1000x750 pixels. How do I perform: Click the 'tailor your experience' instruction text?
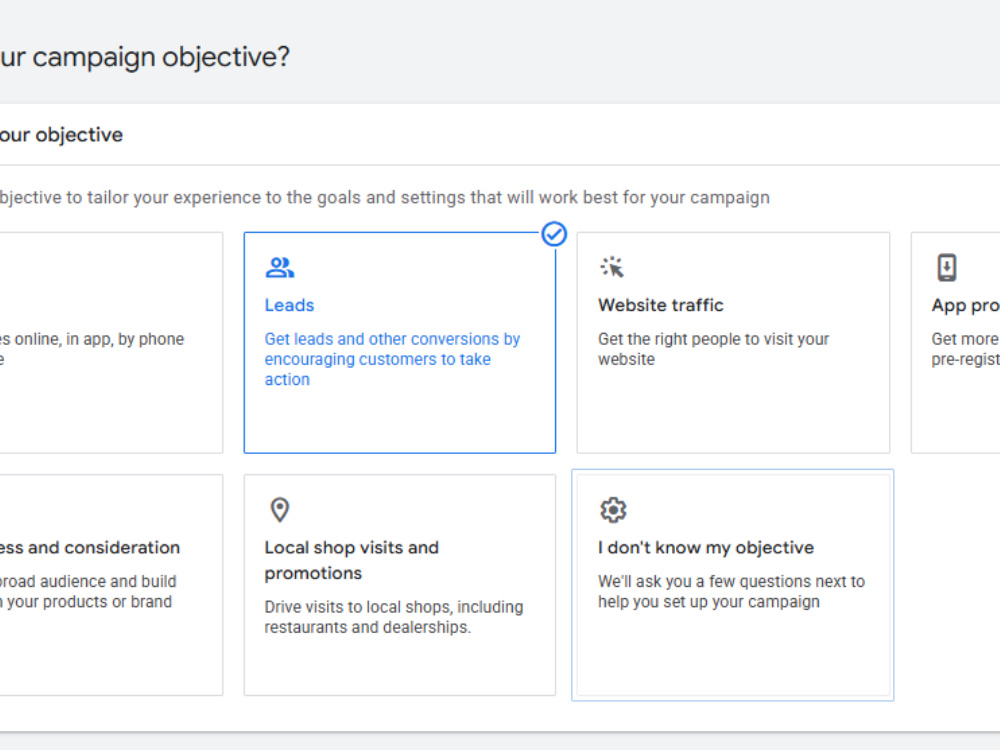(x=385, y=197)
